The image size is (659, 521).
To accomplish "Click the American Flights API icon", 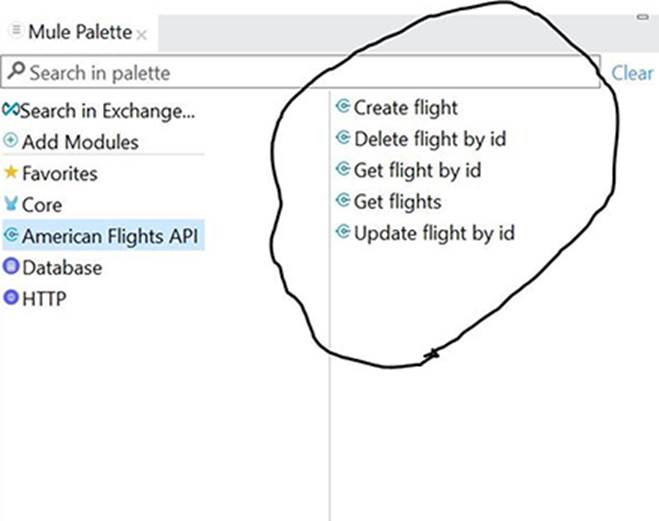I will click(11, 236).
